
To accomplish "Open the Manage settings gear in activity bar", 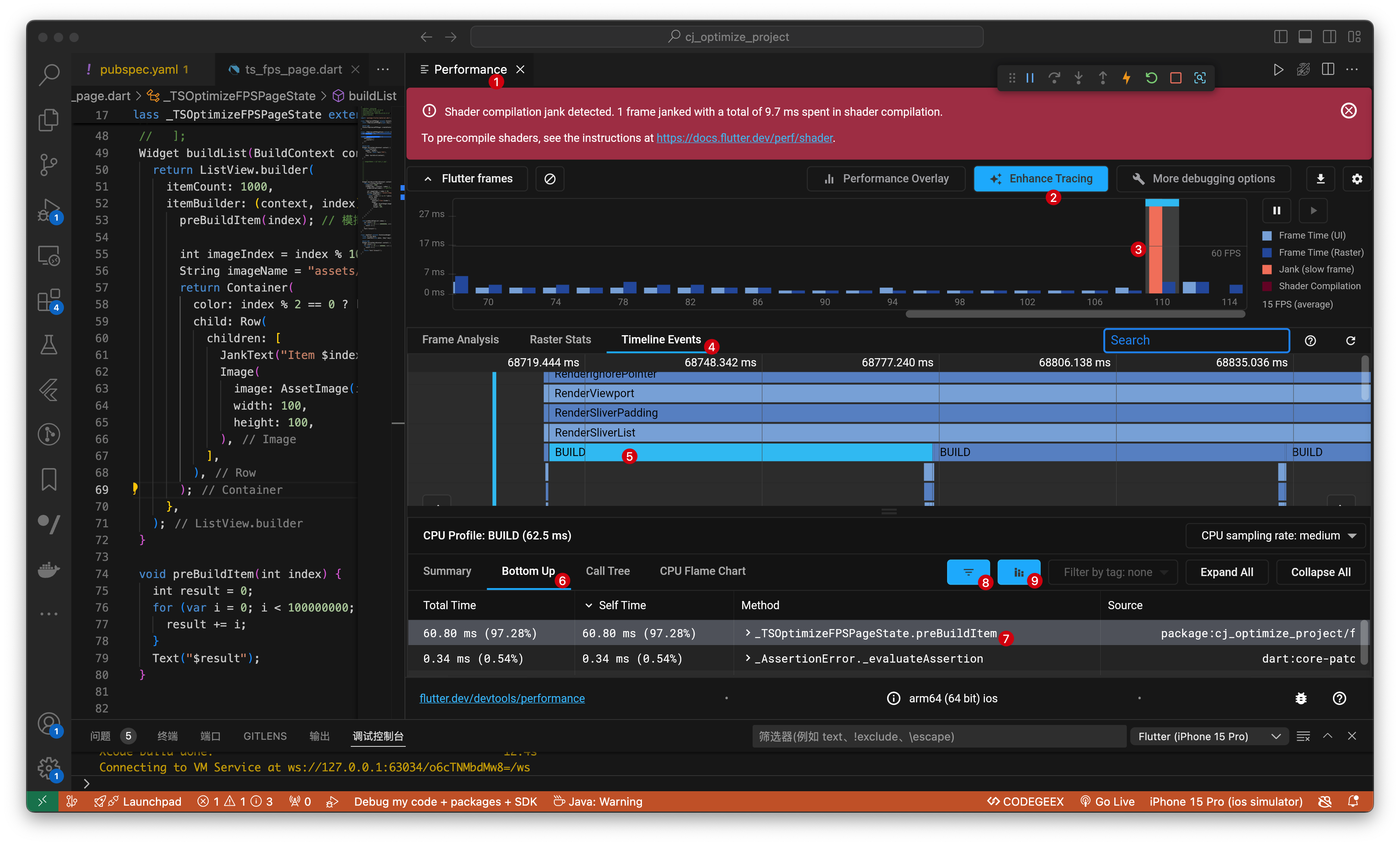I will [x=49, y=769].
